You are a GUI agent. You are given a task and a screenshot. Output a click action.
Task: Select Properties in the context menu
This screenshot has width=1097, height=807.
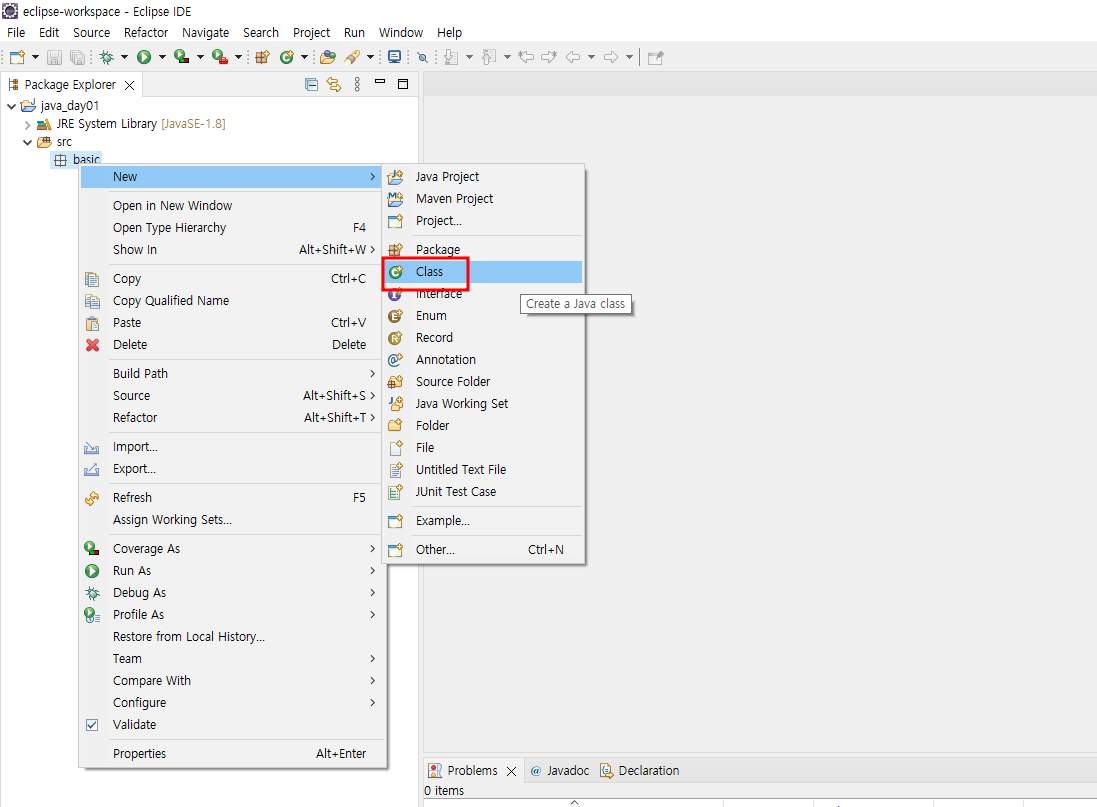tap(232, 754)
